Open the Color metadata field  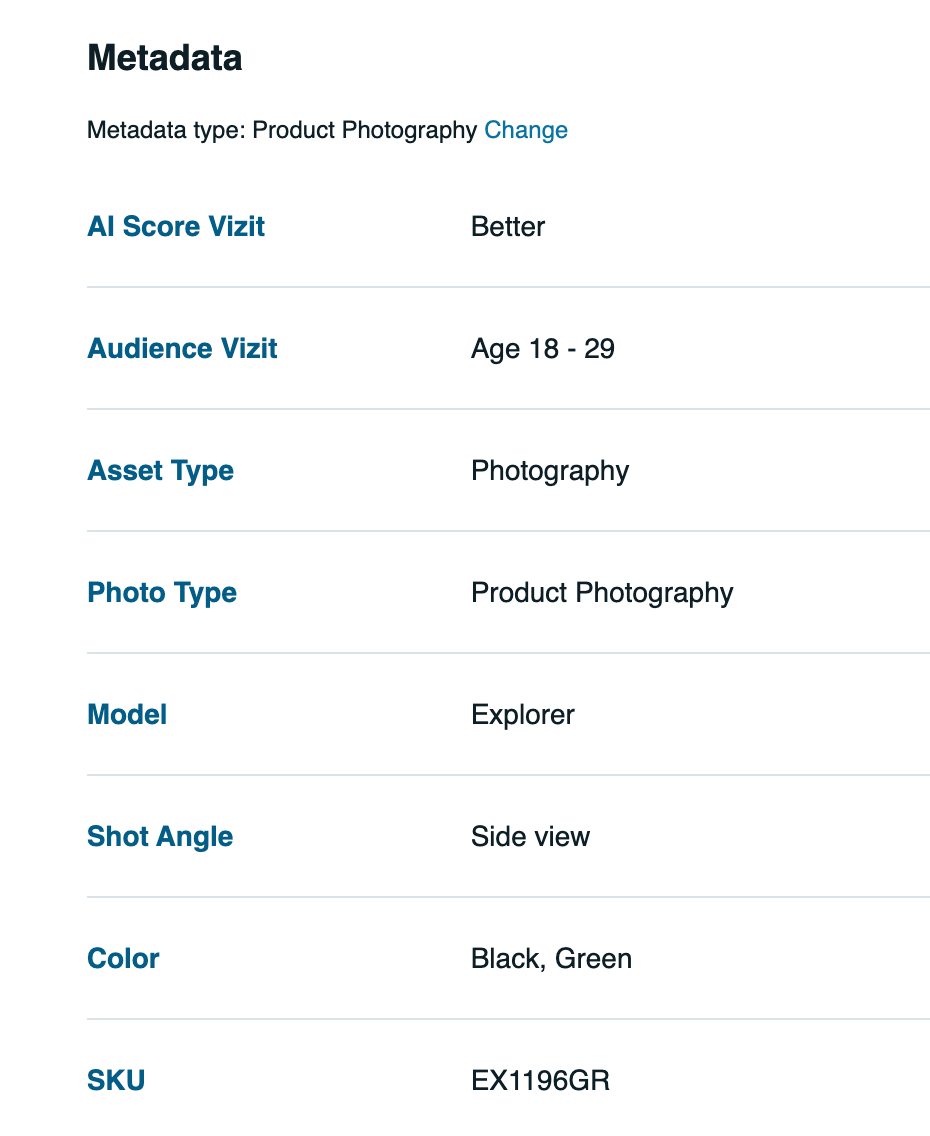pyautogui.click(x=122, y=958)
